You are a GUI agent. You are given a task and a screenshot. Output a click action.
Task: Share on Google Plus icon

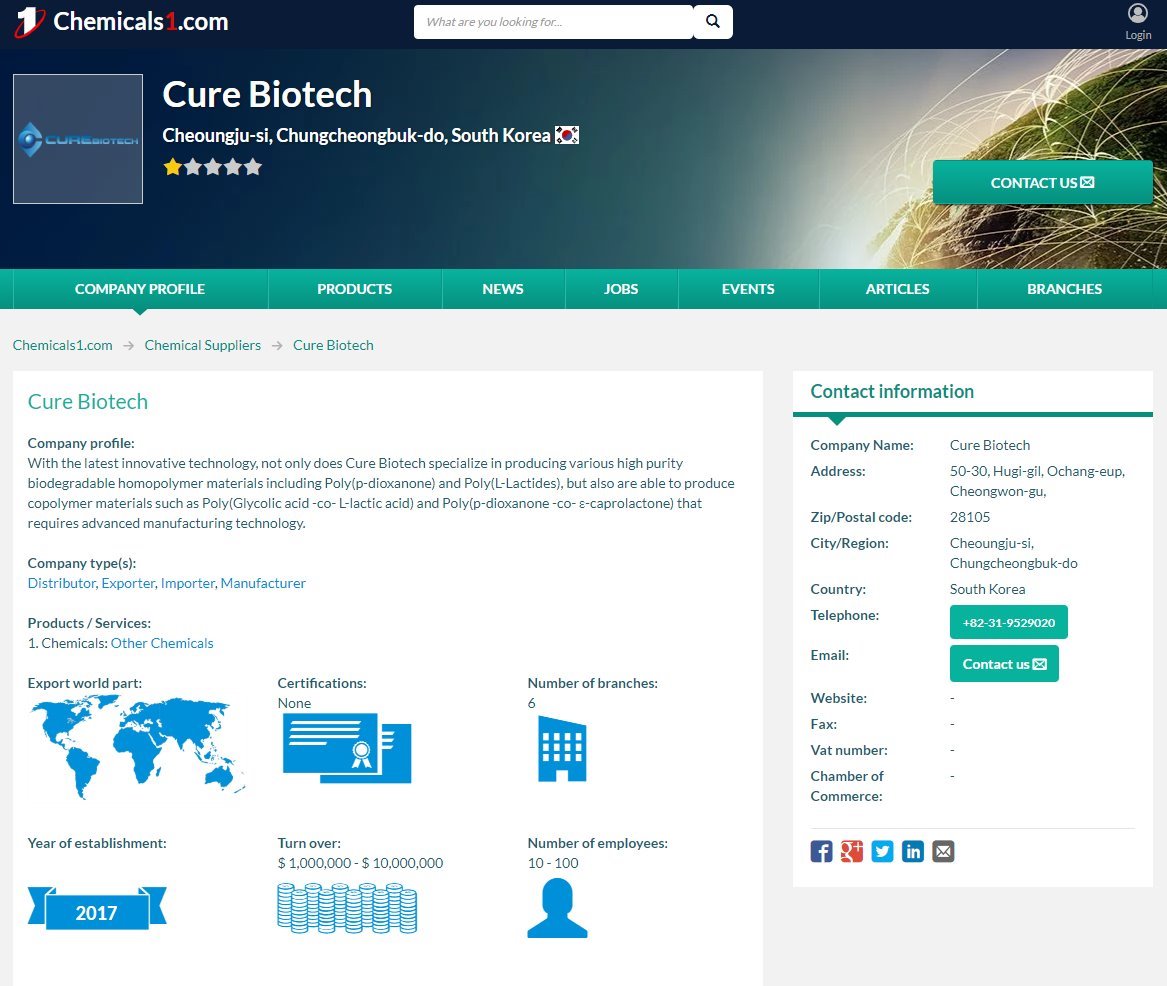[852, 851]
